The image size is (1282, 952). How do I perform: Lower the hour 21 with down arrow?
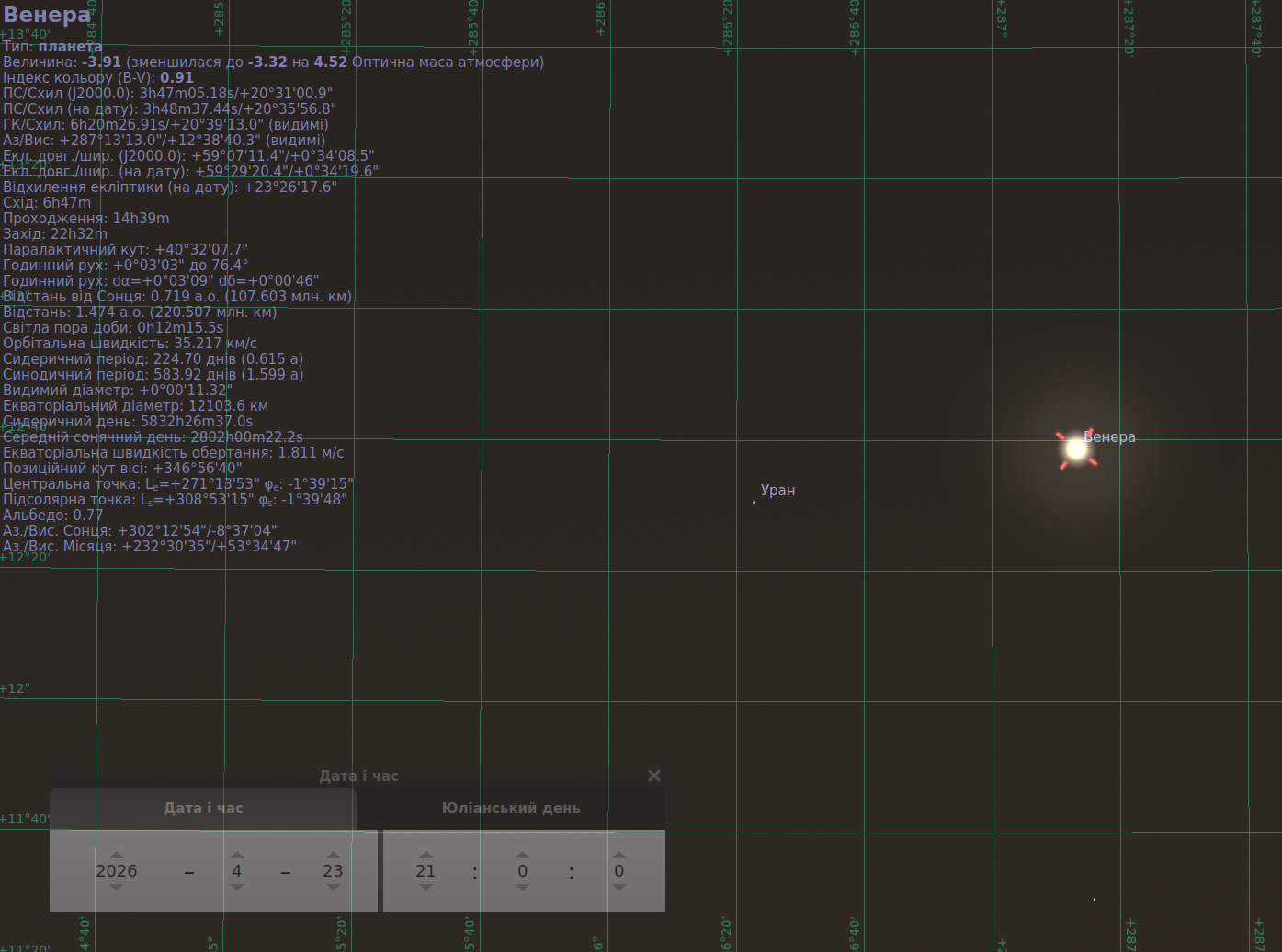click(x=425, y=888)
